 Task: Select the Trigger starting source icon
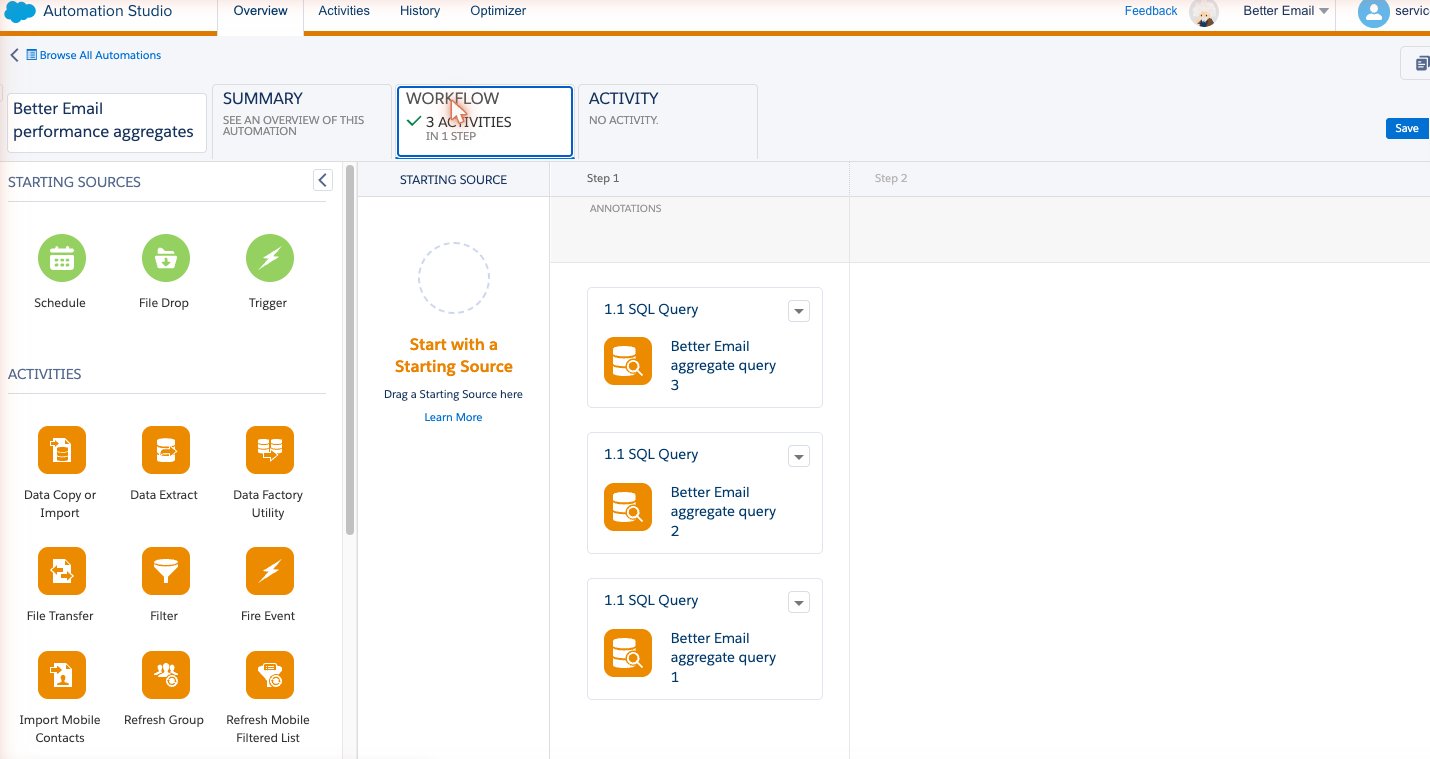click(270, 258)
